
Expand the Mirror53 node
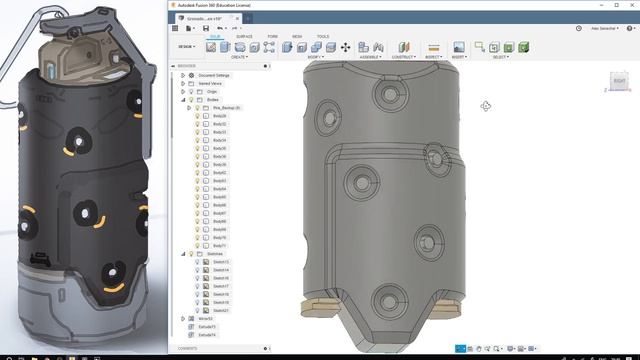183,318
